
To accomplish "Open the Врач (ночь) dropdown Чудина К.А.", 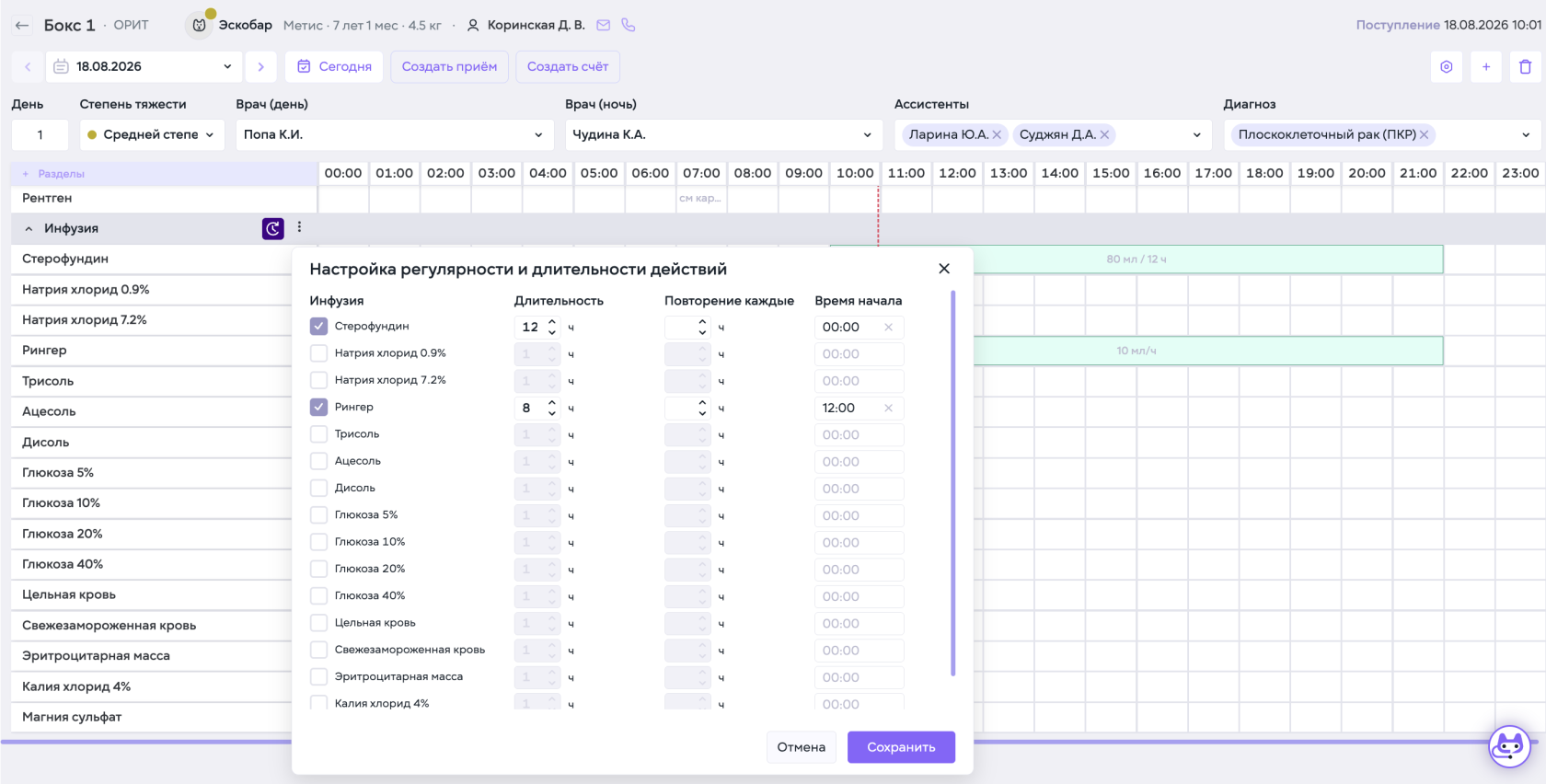I will 723,134.
